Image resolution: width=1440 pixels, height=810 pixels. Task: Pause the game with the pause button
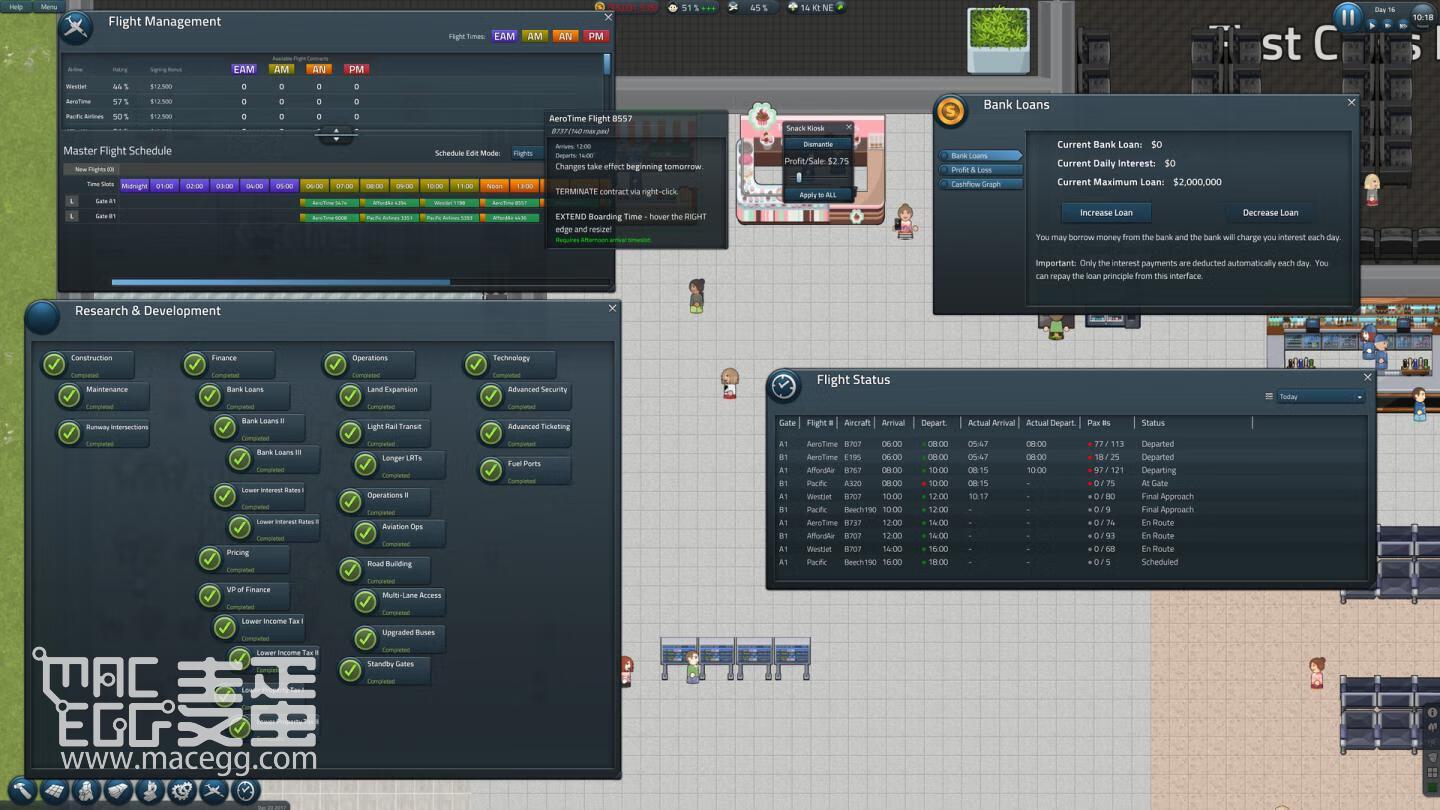[x=1348, y=17]
